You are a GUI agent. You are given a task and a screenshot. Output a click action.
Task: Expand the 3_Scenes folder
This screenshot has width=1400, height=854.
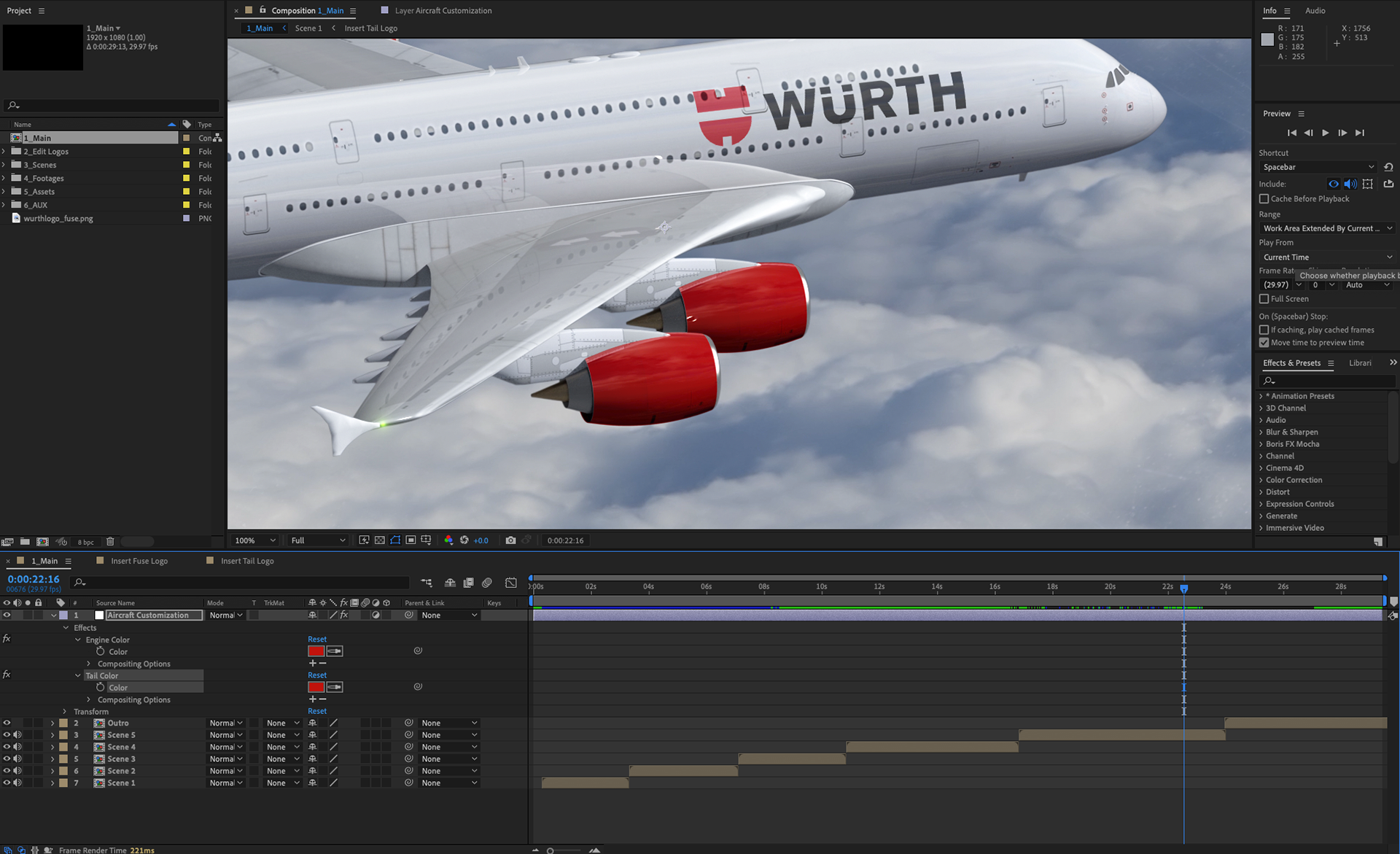4,165
